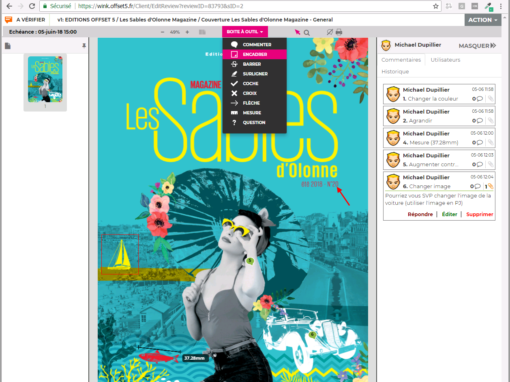Click the Supprimer link on comment 6
510x382 pixels.
[479, 214]
